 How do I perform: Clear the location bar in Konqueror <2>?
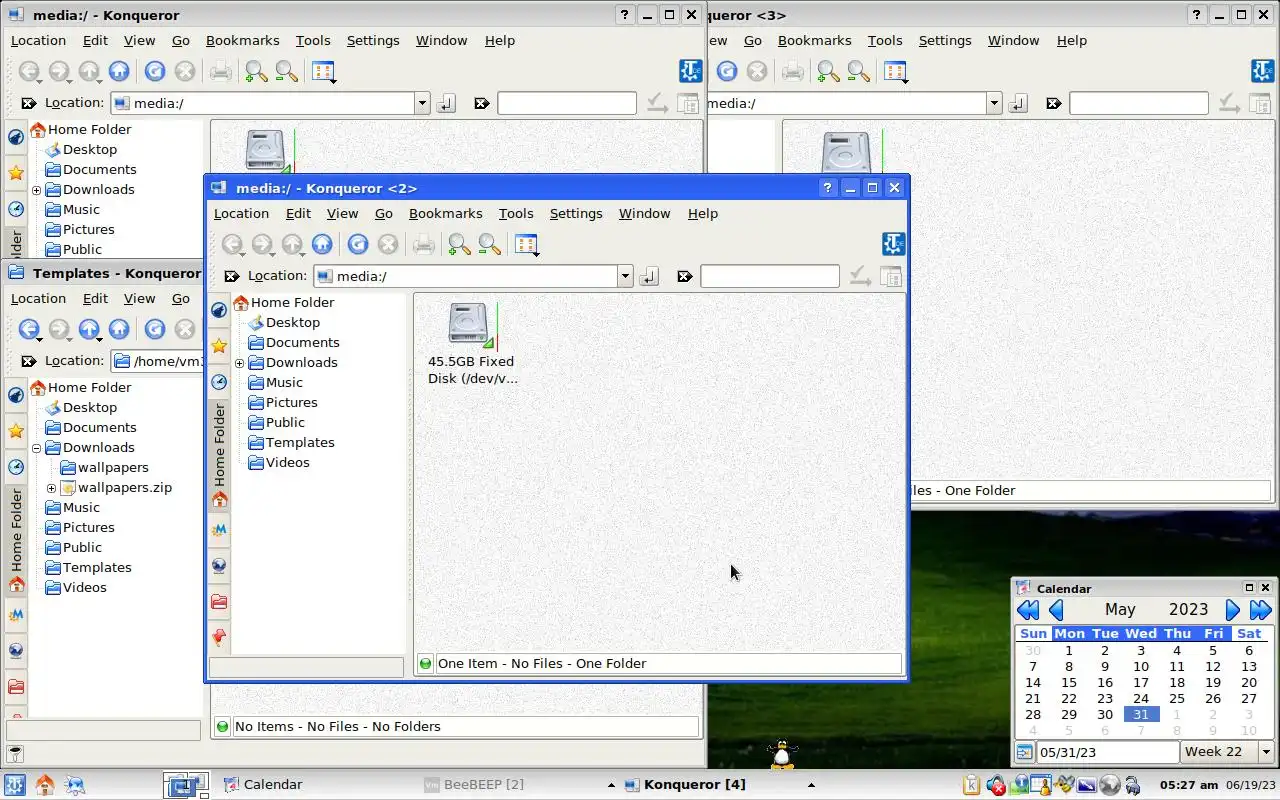coord(232,276)
